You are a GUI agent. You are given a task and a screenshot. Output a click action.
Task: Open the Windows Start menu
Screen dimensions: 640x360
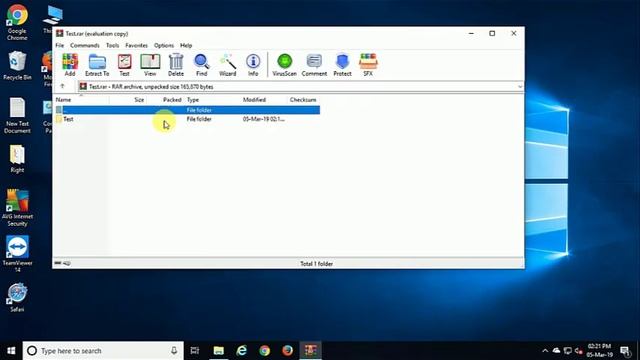coord(11,351)
